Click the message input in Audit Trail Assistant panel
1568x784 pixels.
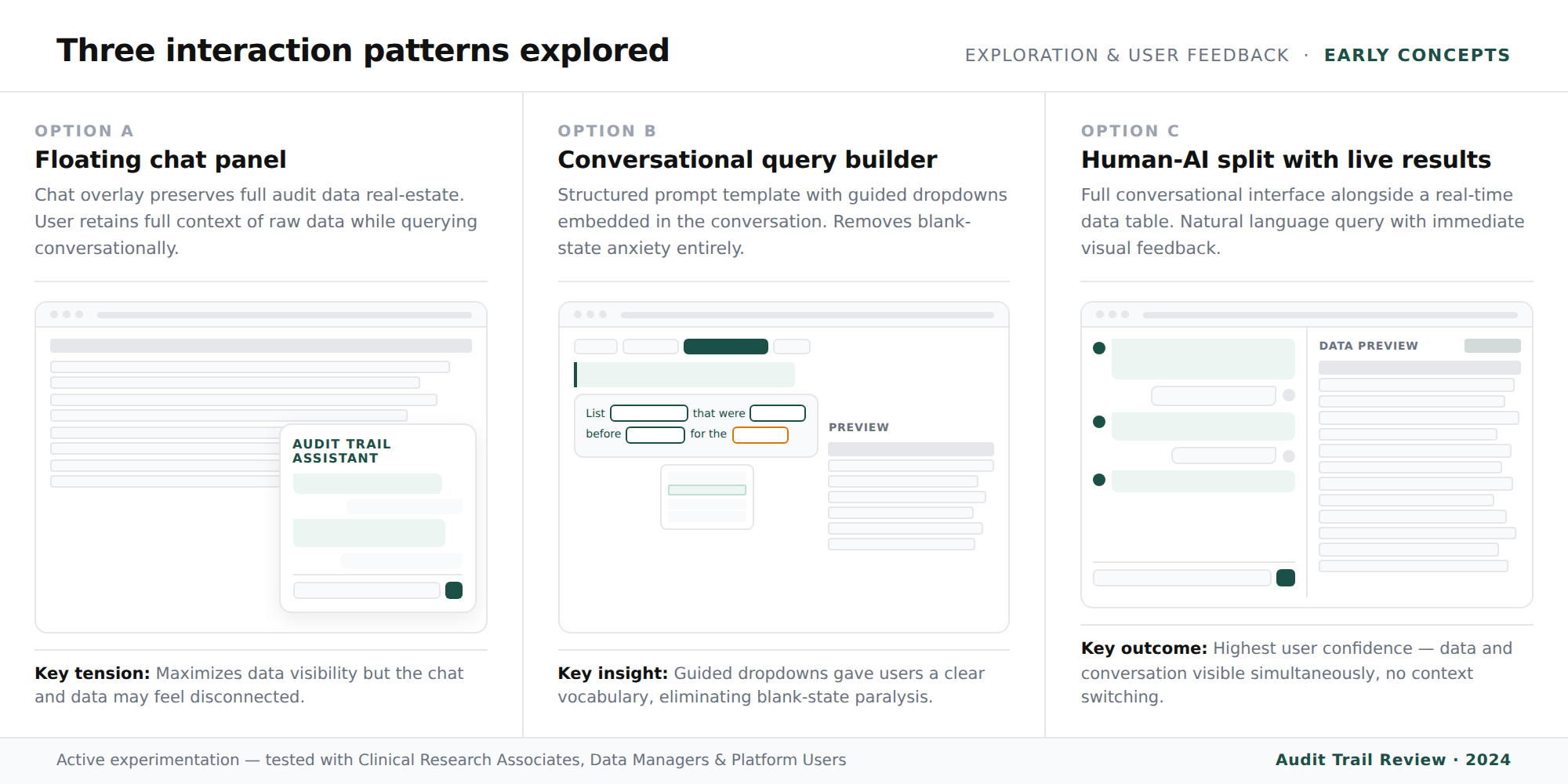367,590
